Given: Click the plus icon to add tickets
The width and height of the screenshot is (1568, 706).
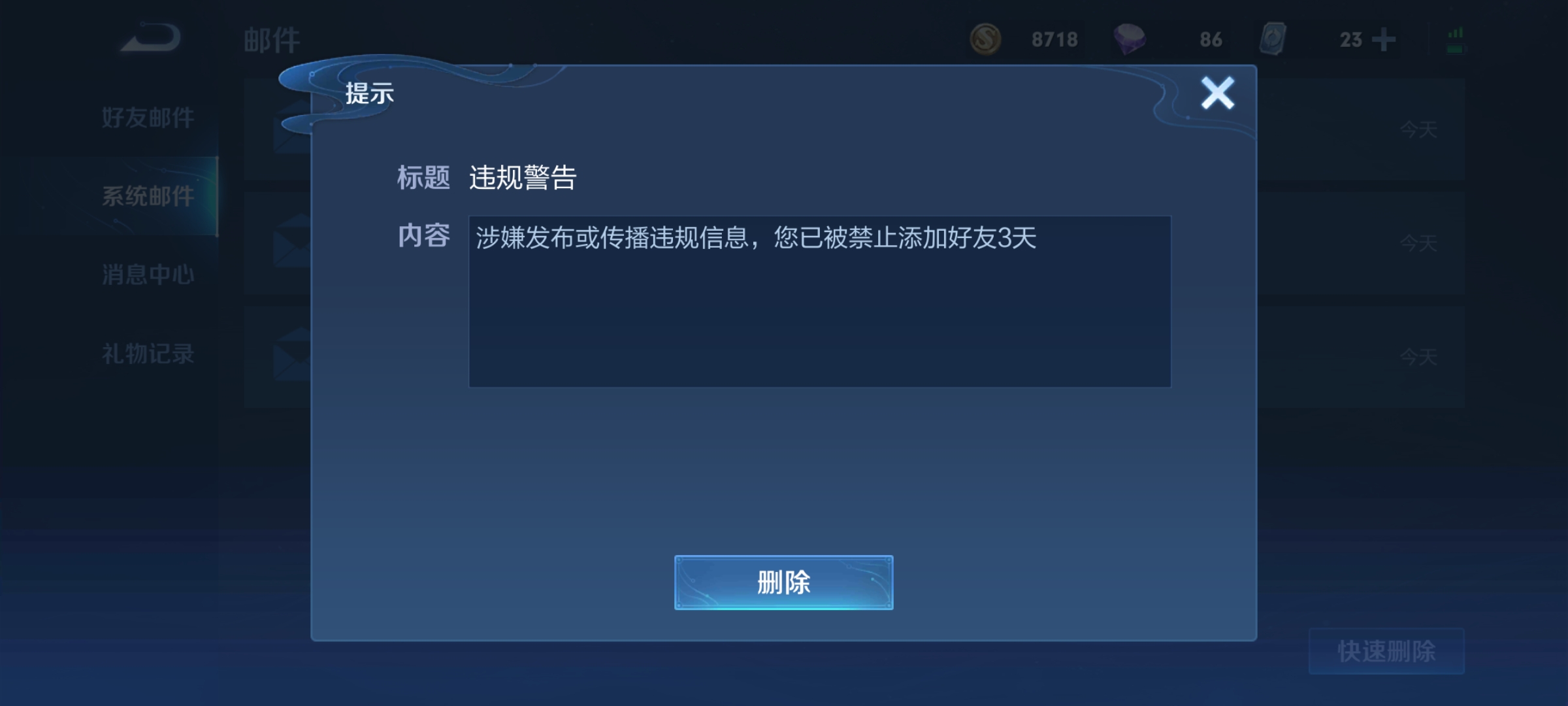Looking at the screenshot, I should [1384, 39].
